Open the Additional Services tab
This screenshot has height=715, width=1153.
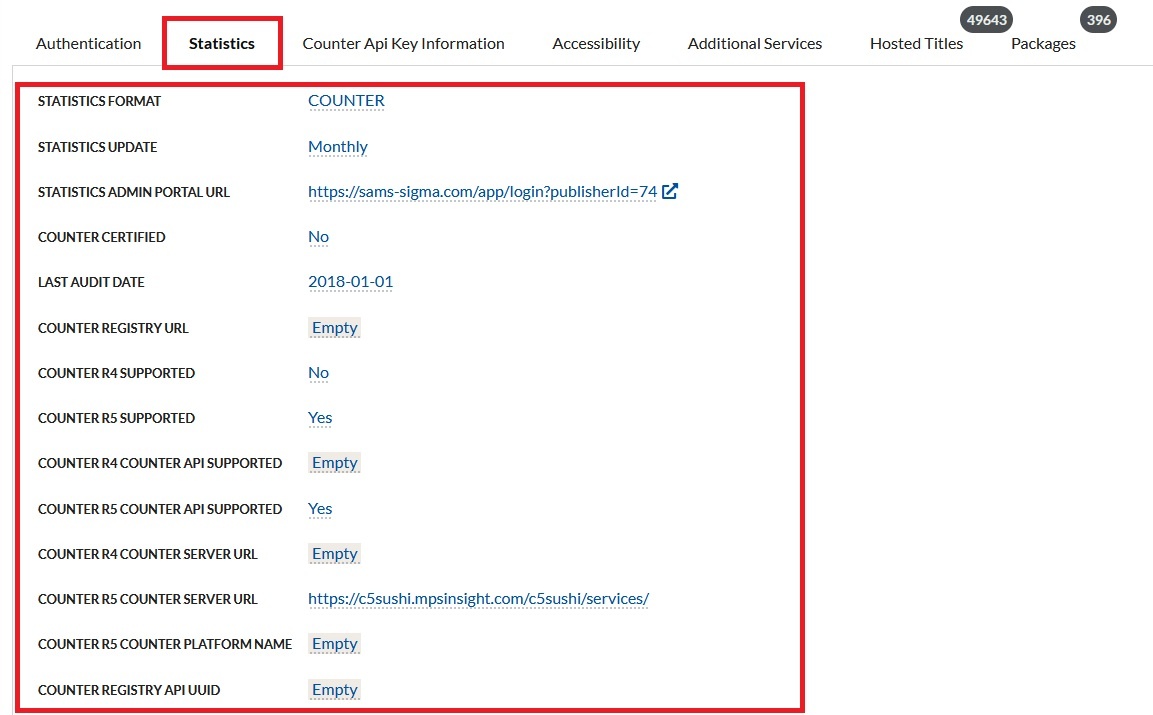tap(755, 44)
